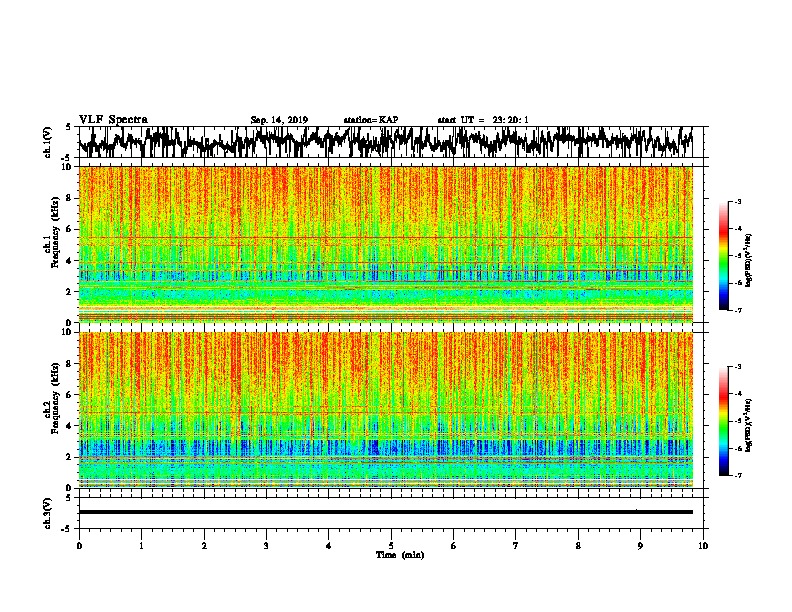Image resolution: width=792 pixels, height=612 pixels.
Task: Click the ch.2 'Frequency (kHz)' axis label
Action: tap(56, 398)
